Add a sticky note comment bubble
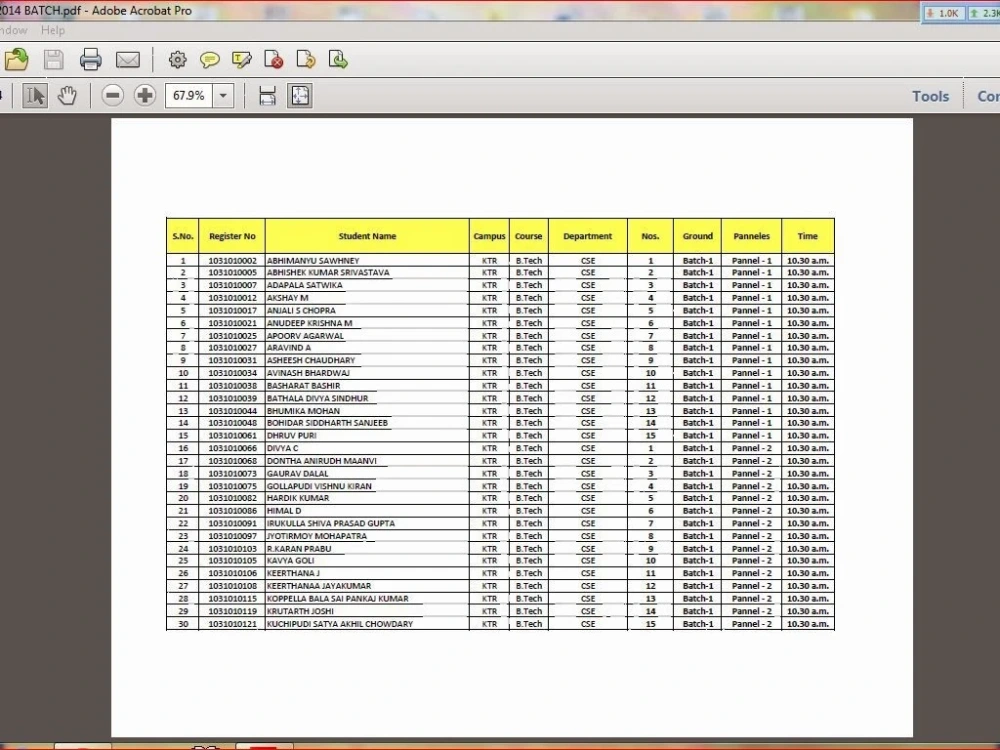 209,60
